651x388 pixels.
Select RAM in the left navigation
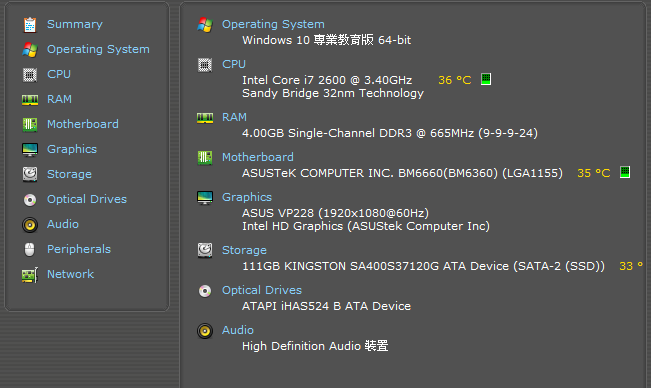tap(59, 99)
